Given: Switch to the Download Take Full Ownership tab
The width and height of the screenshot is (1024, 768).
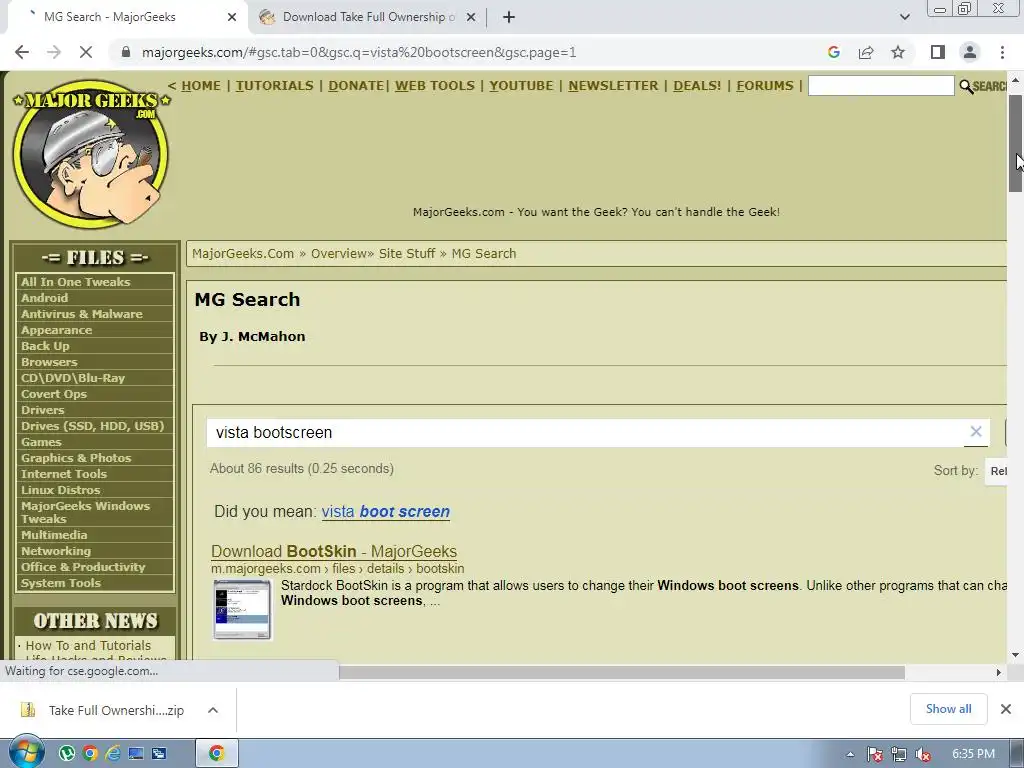Looking at the screenshot, I should point(366,17).
